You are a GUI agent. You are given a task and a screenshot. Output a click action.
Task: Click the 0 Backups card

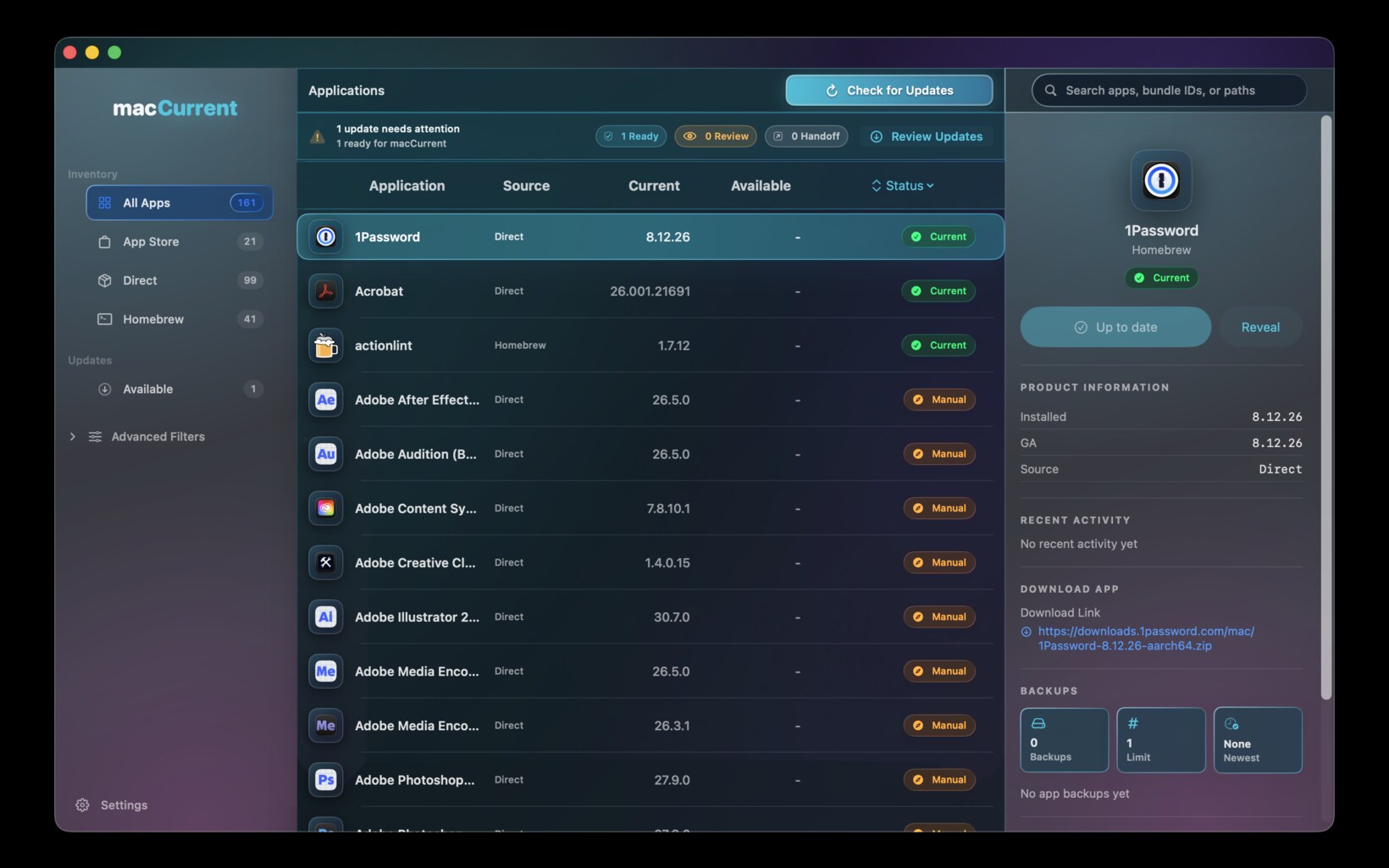point(1065,740)
